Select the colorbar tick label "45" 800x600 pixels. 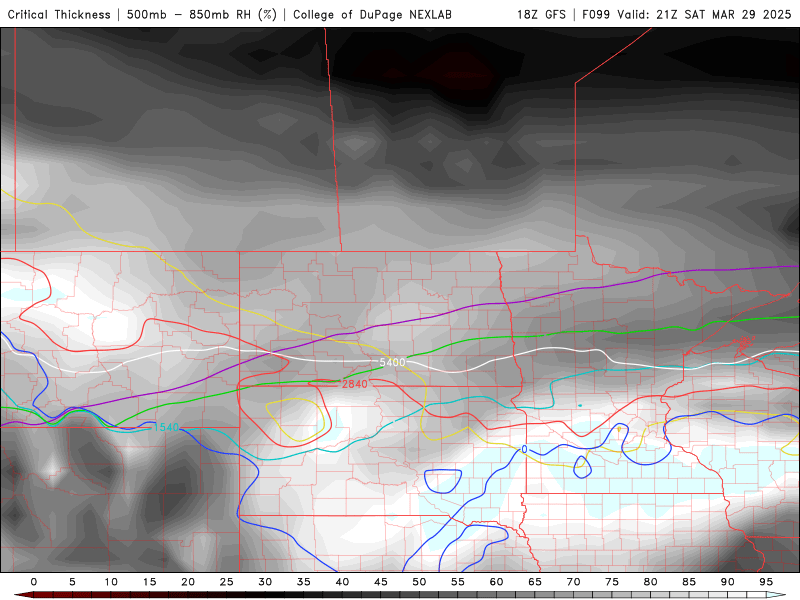pos(381,582)
